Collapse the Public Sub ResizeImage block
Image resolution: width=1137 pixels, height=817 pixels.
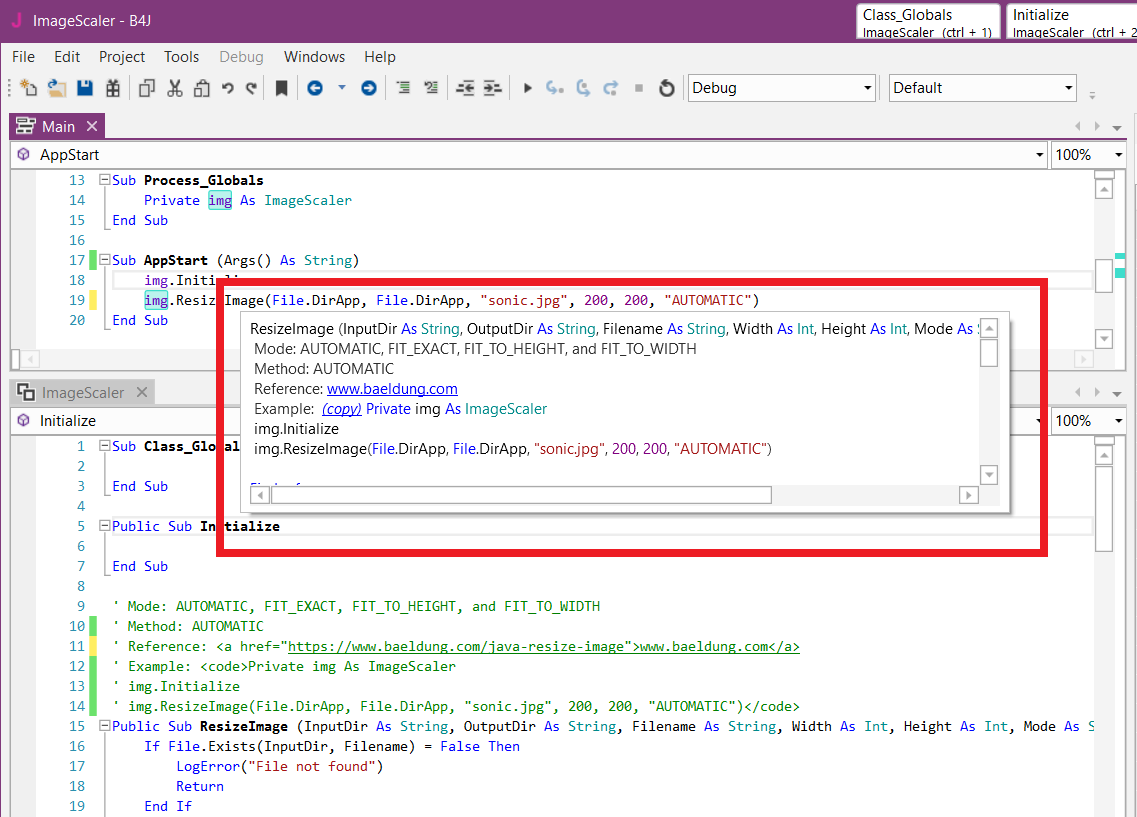click(x=104, y=727)
